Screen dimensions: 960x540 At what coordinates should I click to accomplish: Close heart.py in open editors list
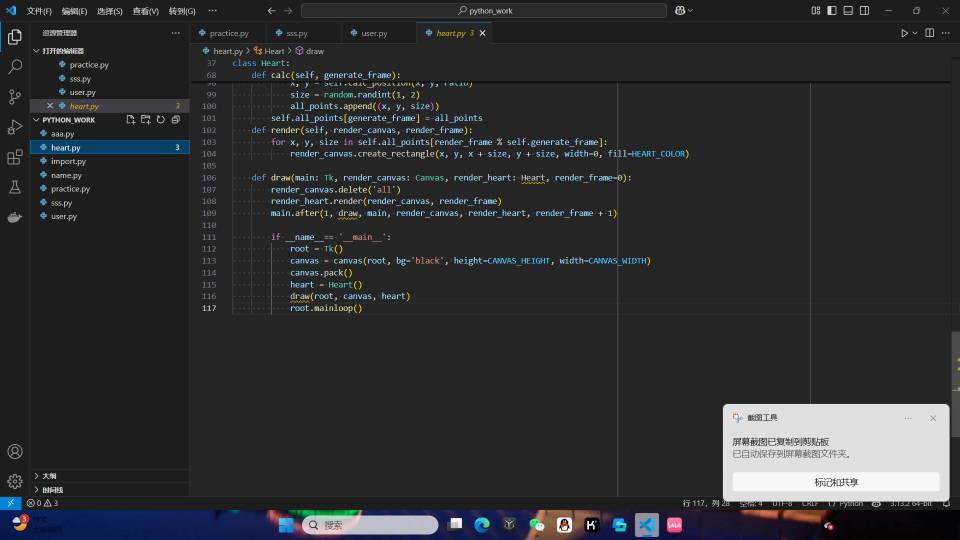[x=50, y=106]
